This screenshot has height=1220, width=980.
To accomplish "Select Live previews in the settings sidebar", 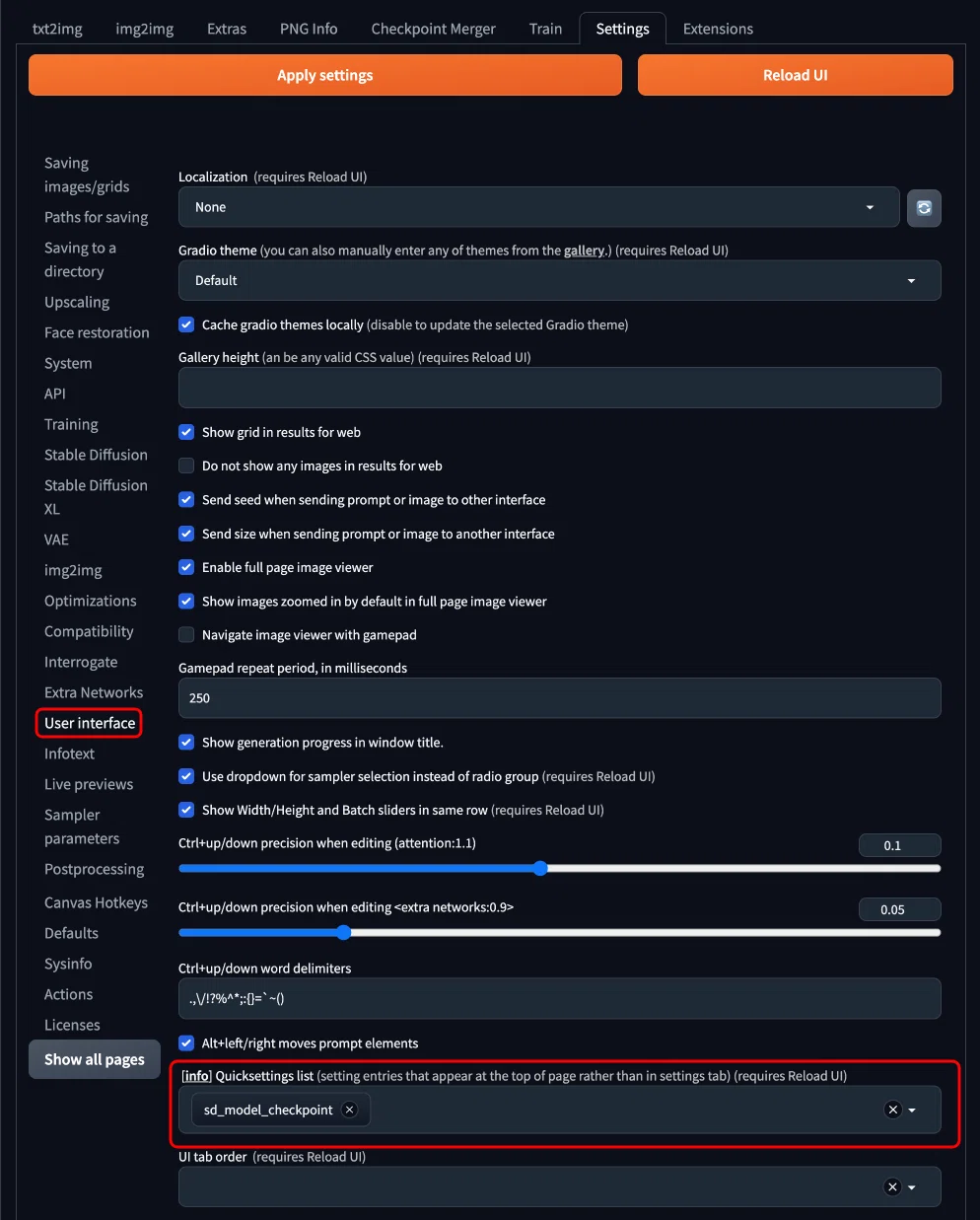I will (x=89, y=784).
